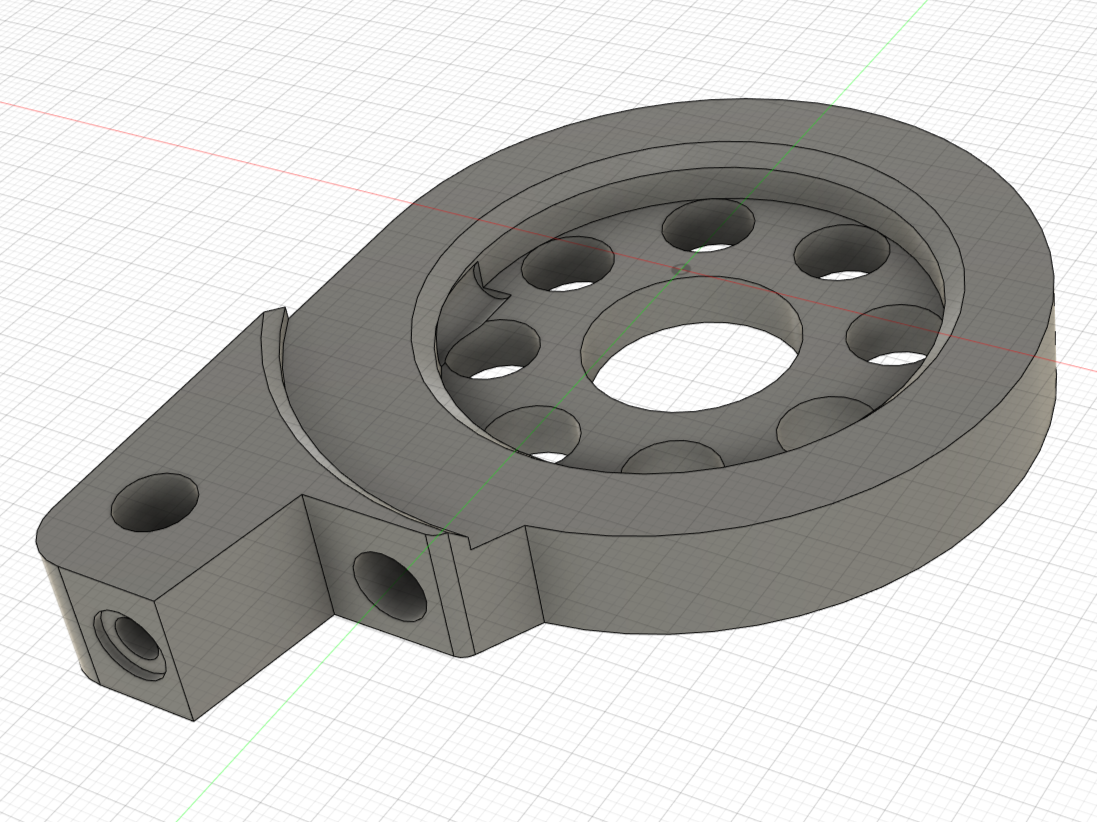Select the round hole on the arm's top face
The height and width of the screenshot is (822, 1097).
click(x=155, y=502)
